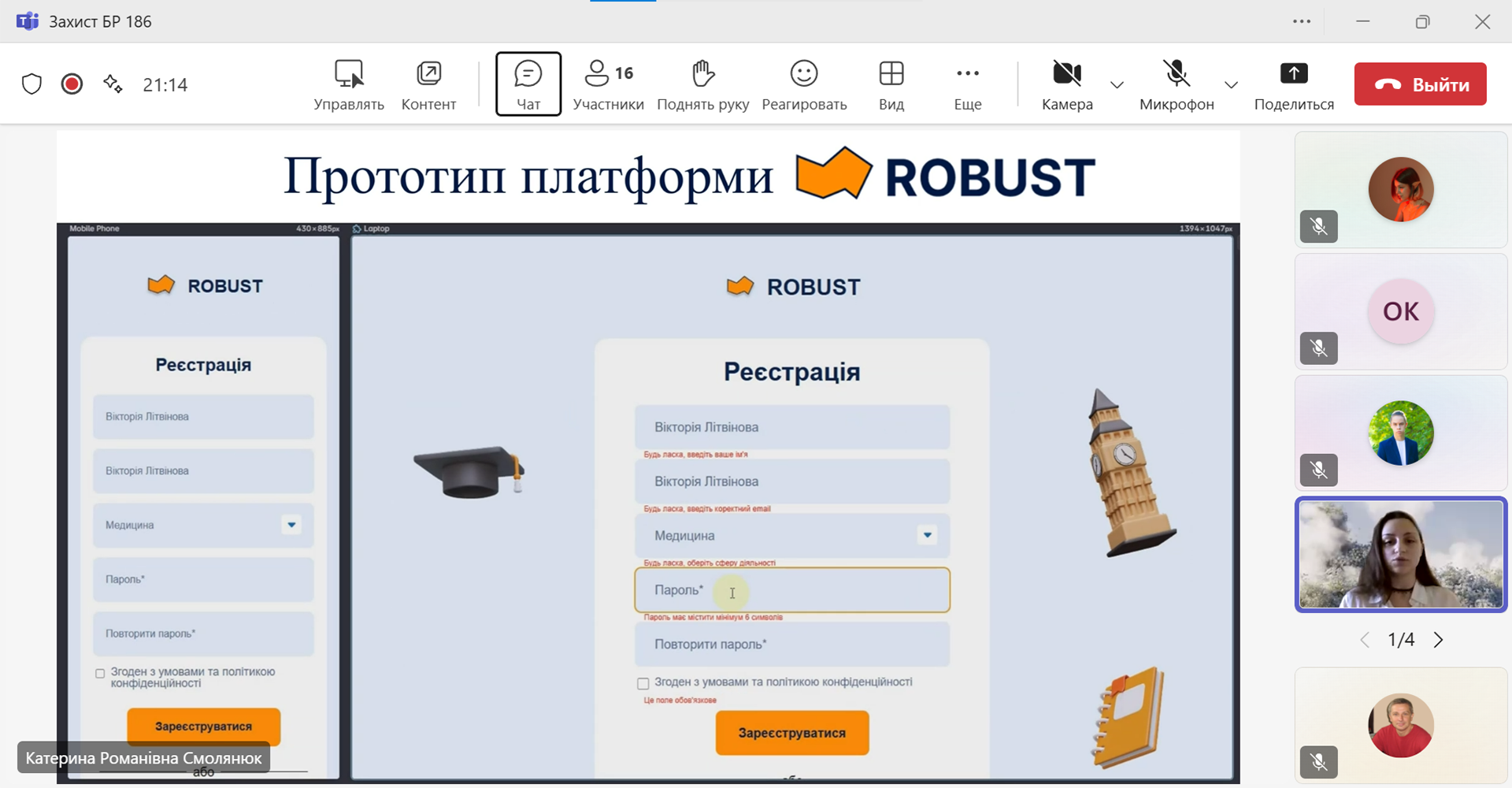Go to previous participants page
This screenshot has height=788, width=1512.
coord(1366,640)
